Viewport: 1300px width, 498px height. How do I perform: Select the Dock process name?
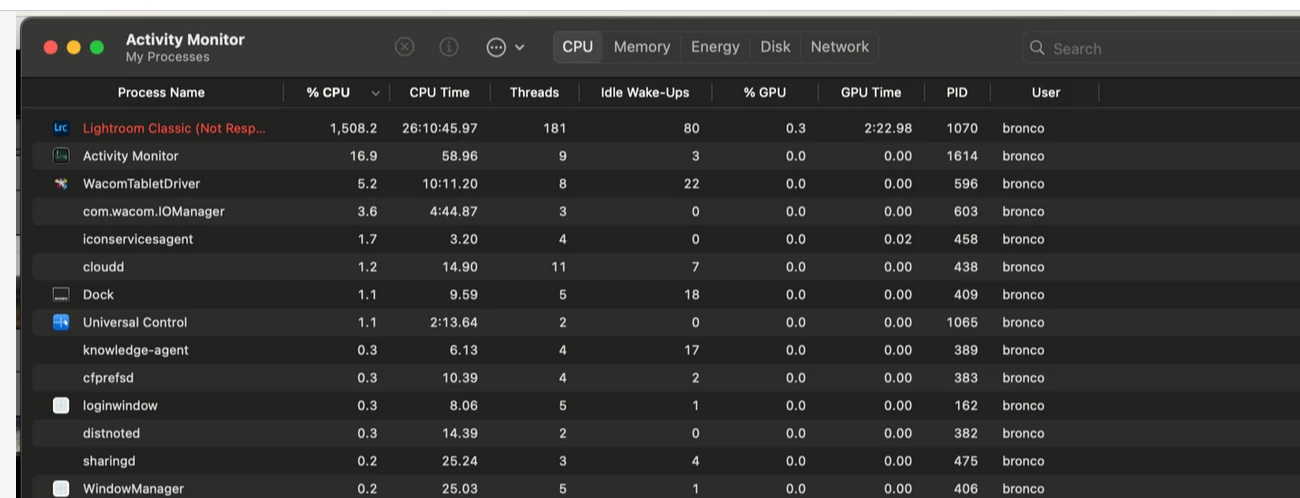point(98,295)
